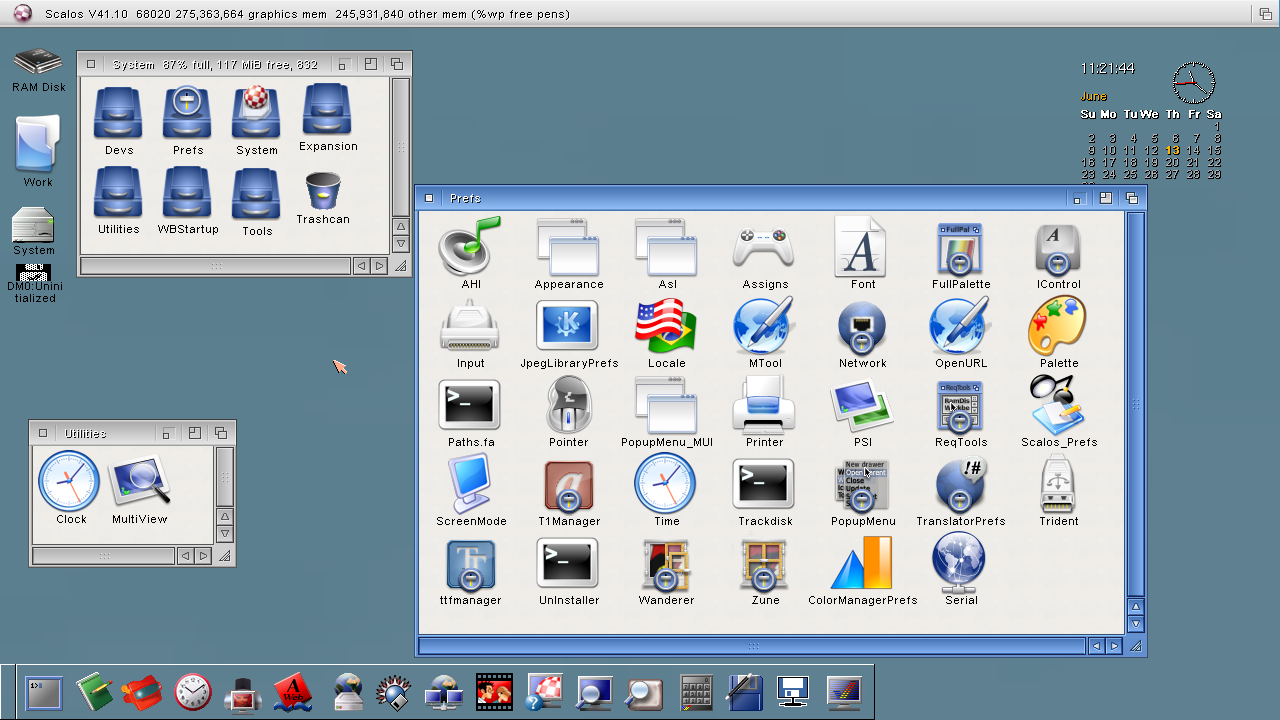Open the Scalos_Prefs icon
The image size is (1280, 720).
tap(1058, 406)
